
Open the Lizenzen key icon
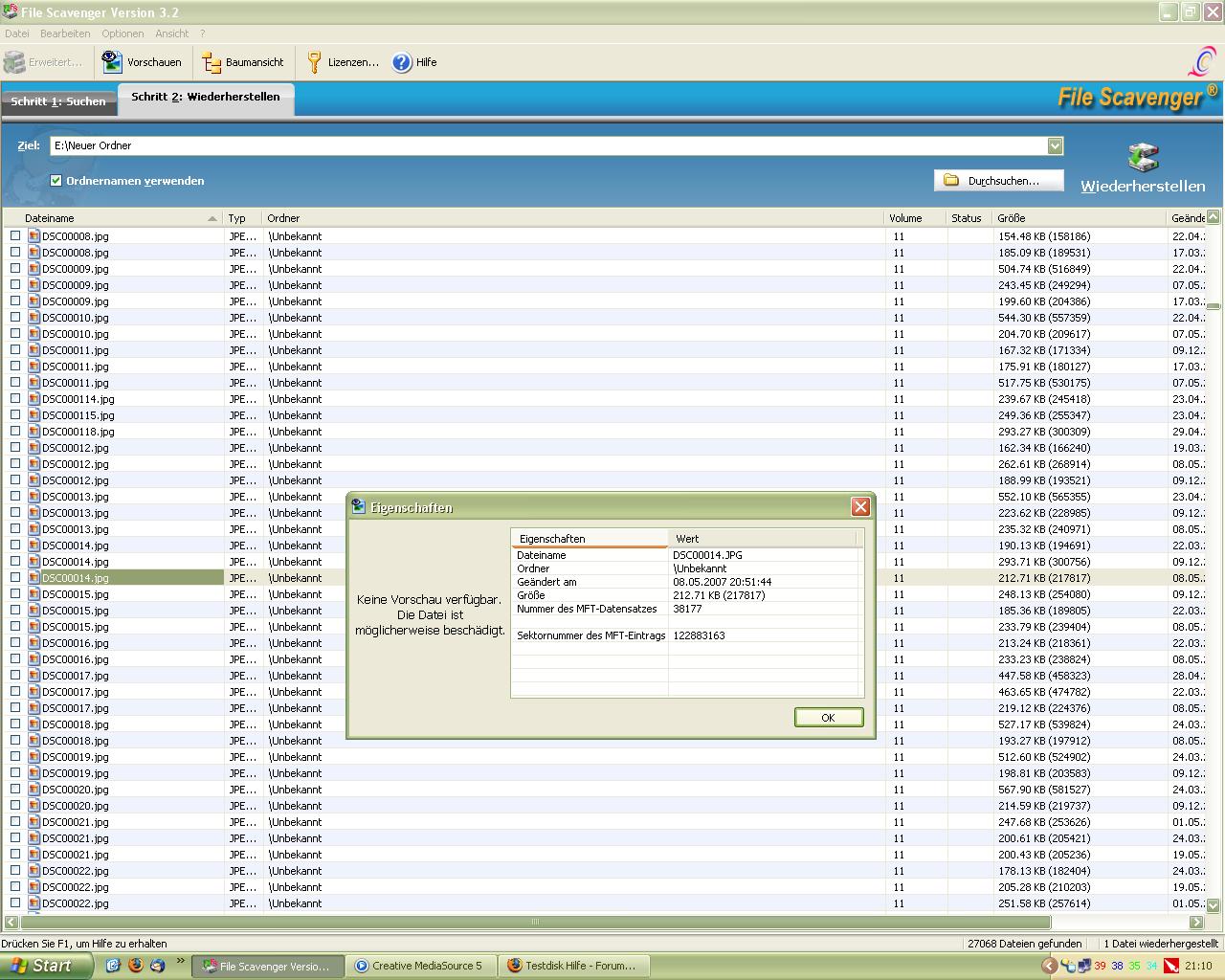click(314, 62)
